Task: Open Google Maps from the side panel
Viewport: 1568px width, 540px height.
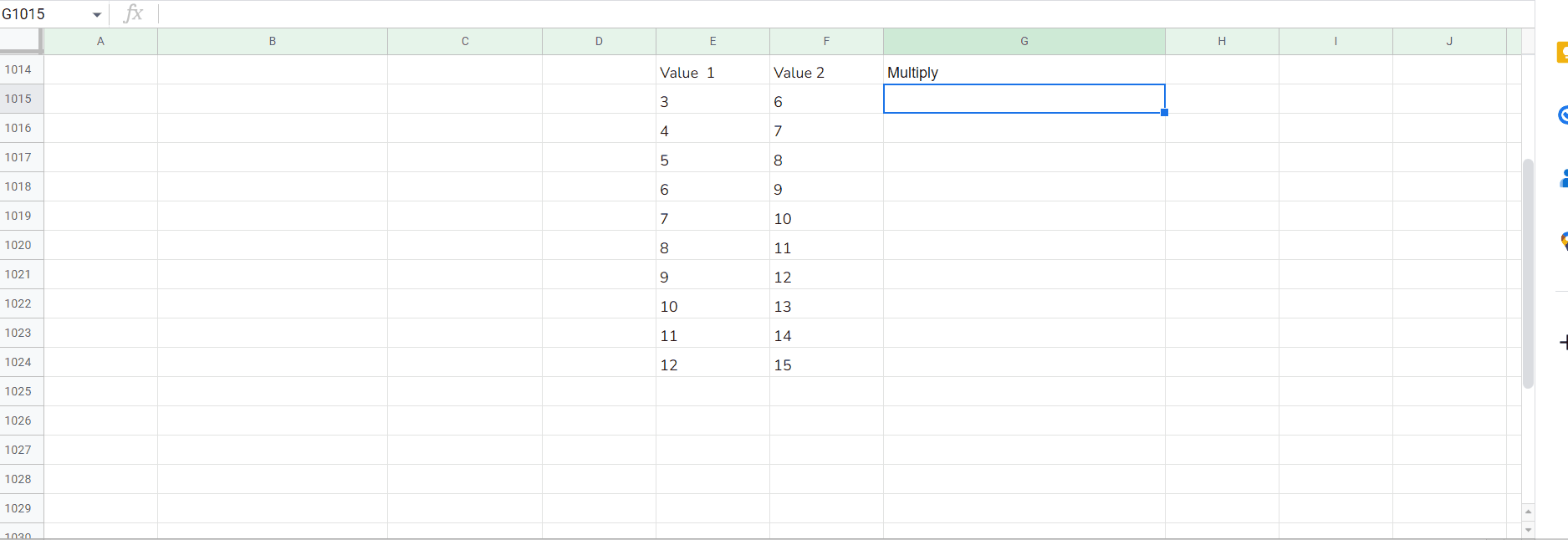Action: pyautogui.click(x=1562, y=241)
